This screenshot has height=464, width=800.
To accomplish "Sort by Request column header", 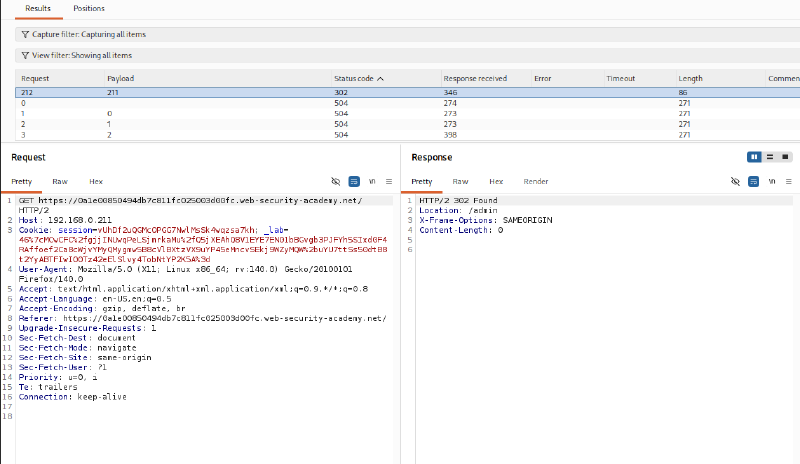I will (35, 78).
